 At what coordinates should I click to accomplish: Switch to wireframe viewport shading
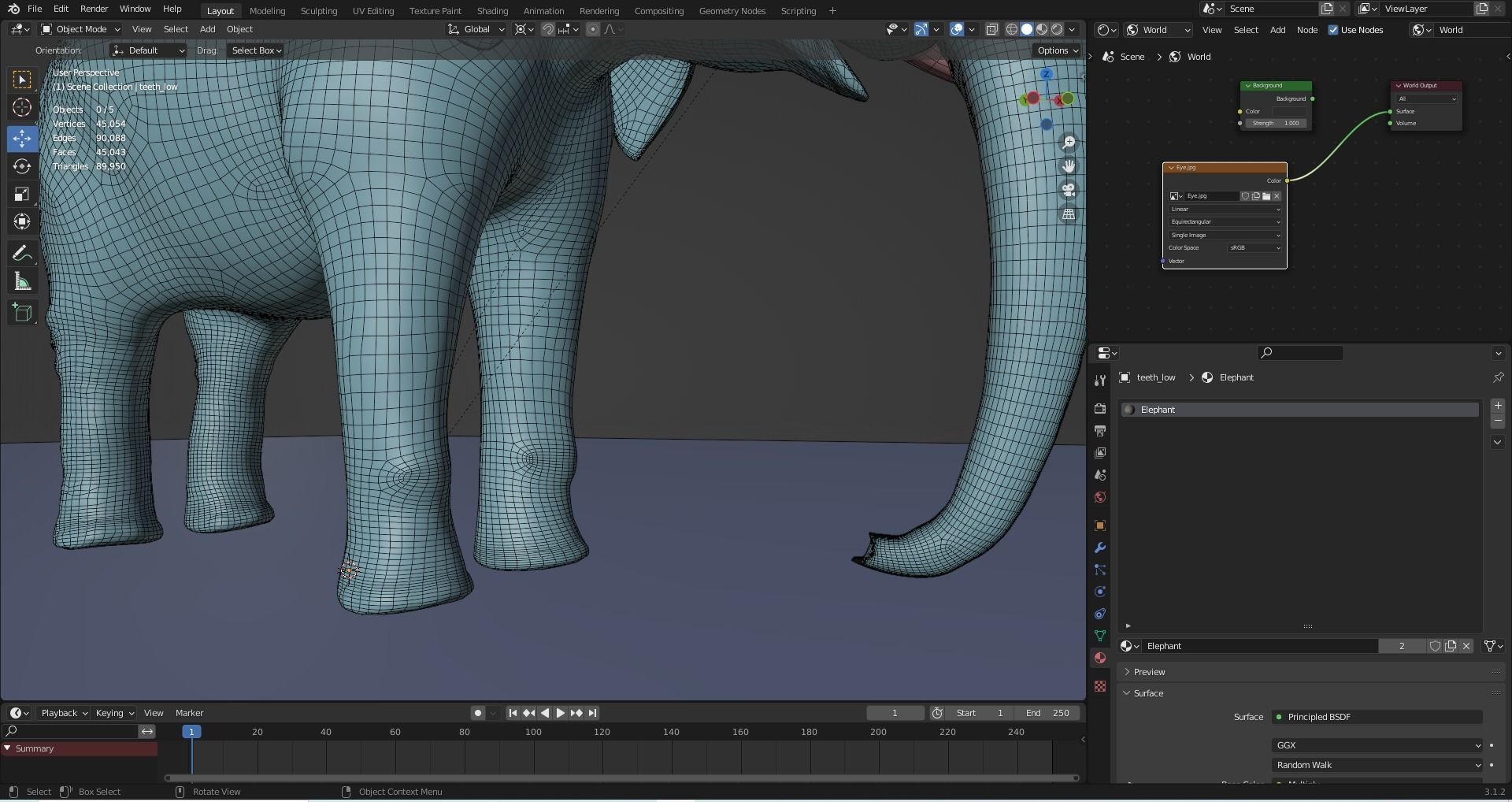(x=1012, y=29)
